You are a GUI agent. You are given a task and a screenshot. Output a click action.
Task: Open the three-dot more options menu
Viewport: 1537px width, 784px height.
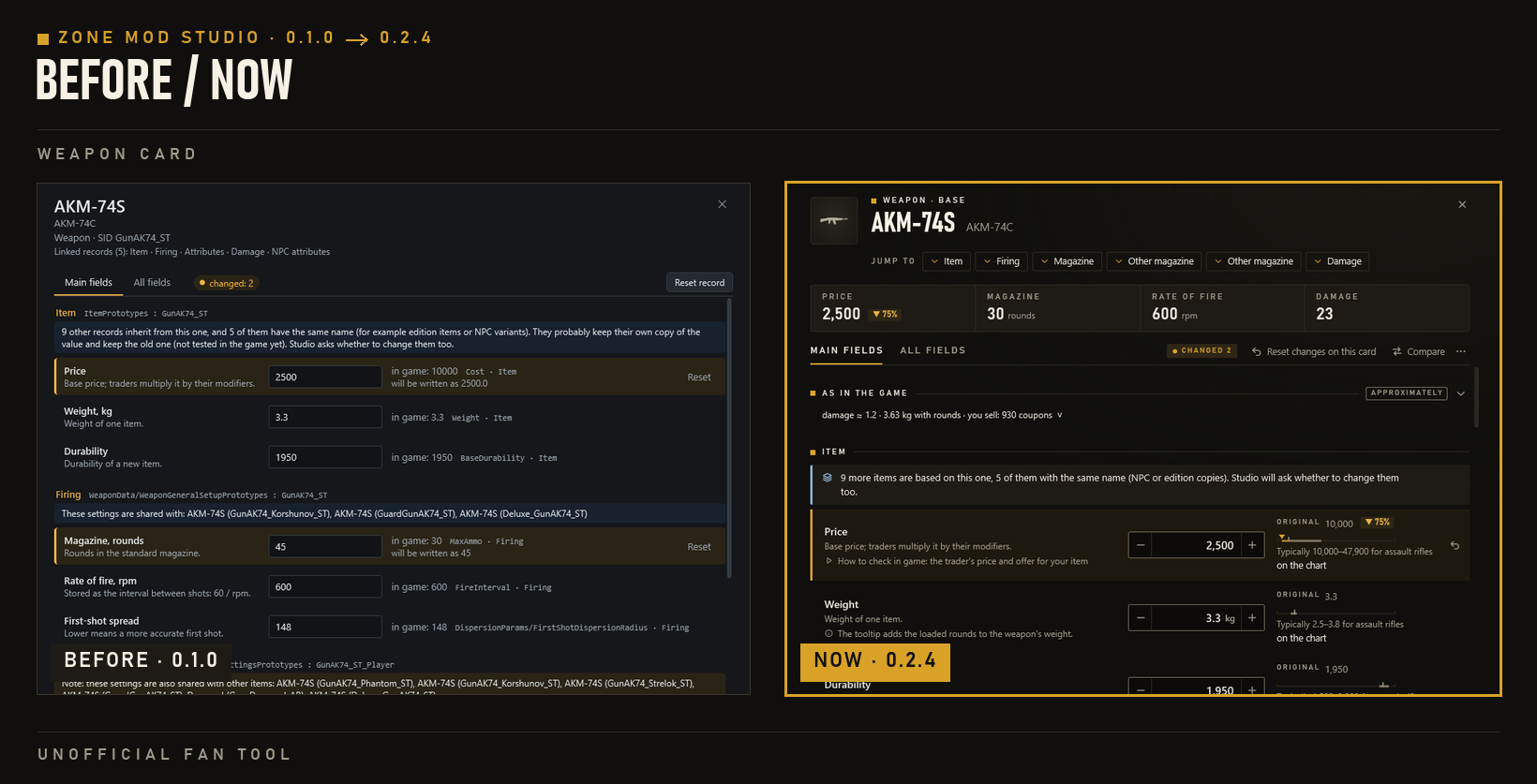[1461, 352]
